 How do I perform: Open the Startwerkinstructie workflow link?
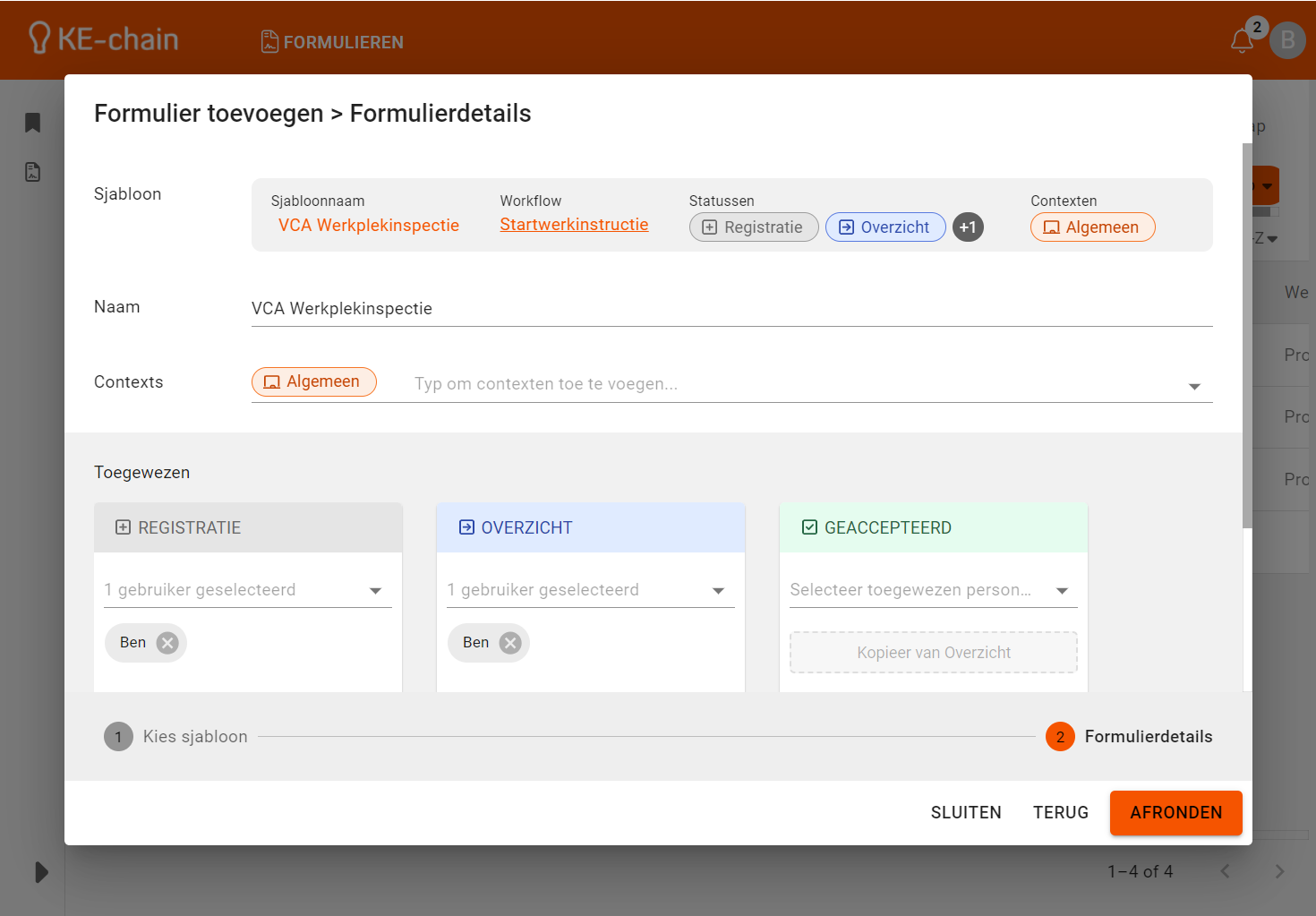[x=574, y=225]
